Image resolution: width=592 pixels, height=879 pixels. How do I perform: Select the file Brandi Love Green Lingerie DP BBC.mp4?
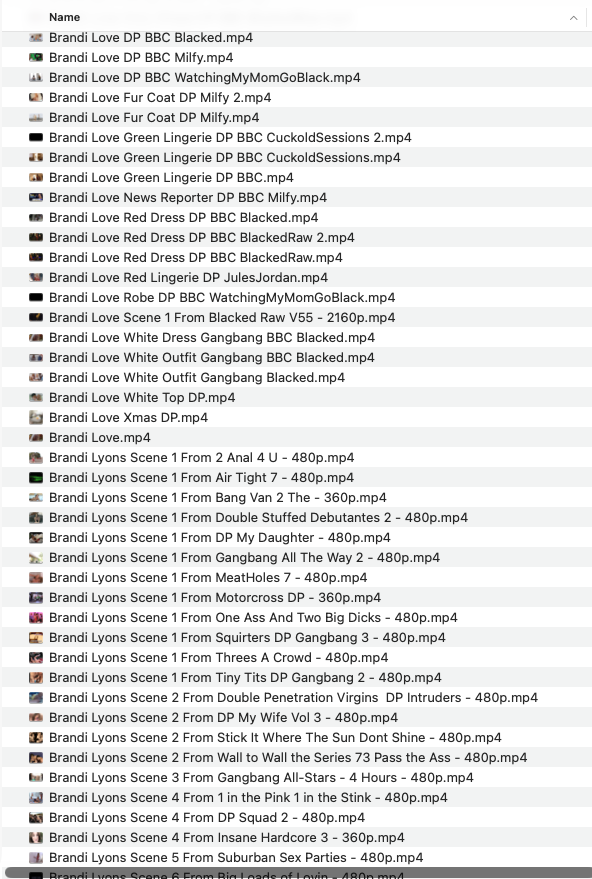[171, 178]
